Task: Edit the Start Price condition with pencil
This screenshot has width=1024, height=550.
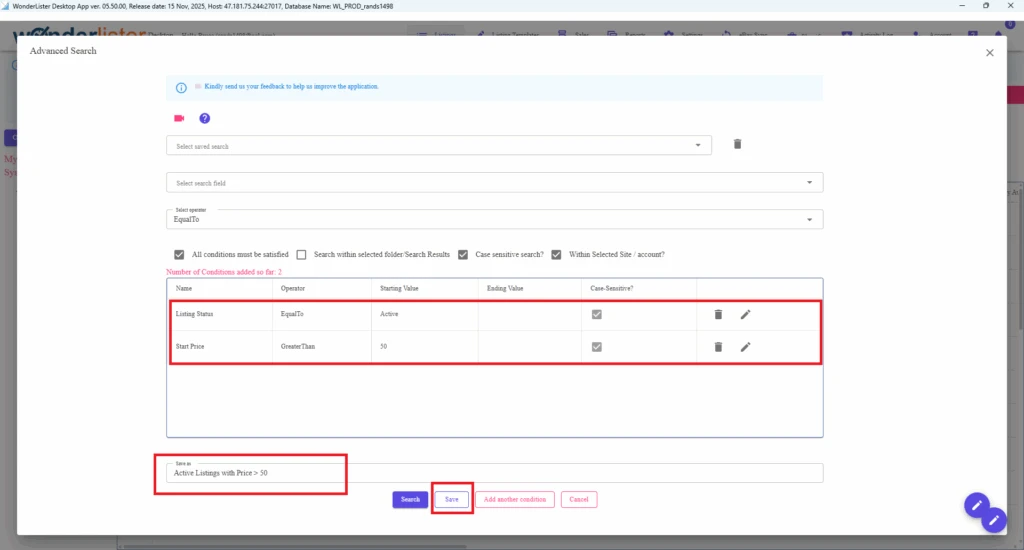Action: 745,347
